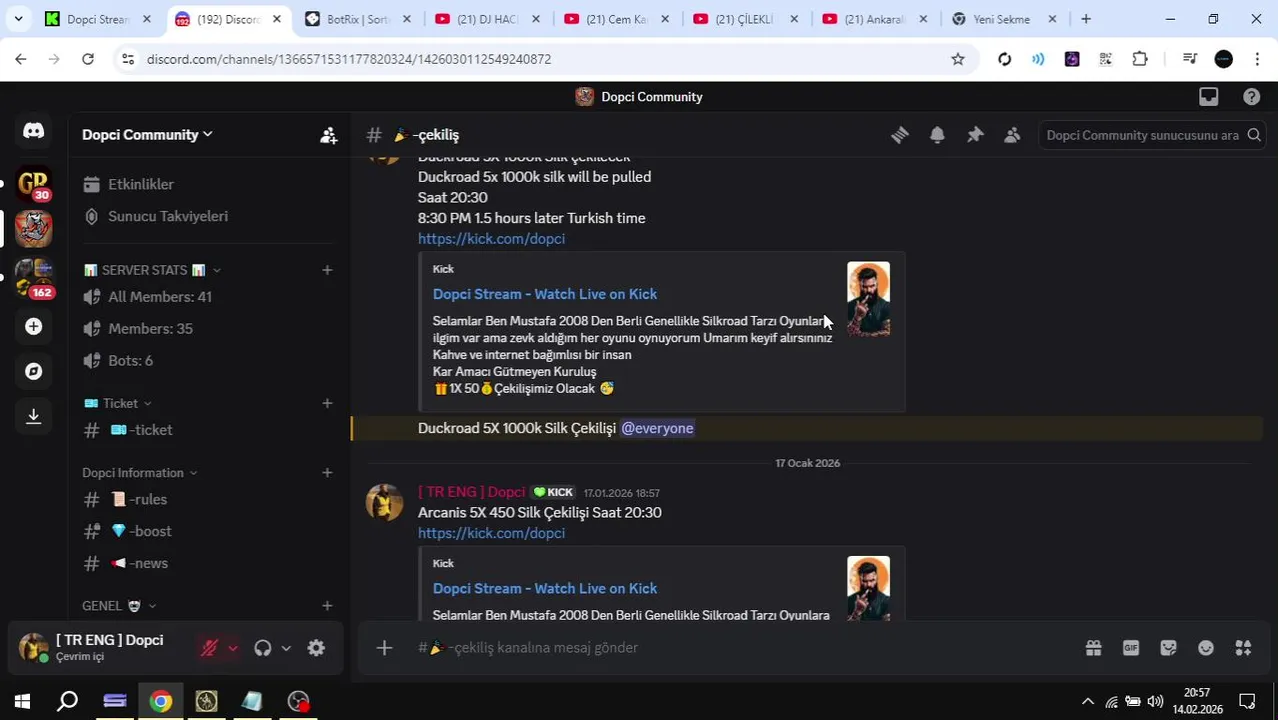
Task: Click [ TR ENG ] Dopci message author name
Action: 471,492
